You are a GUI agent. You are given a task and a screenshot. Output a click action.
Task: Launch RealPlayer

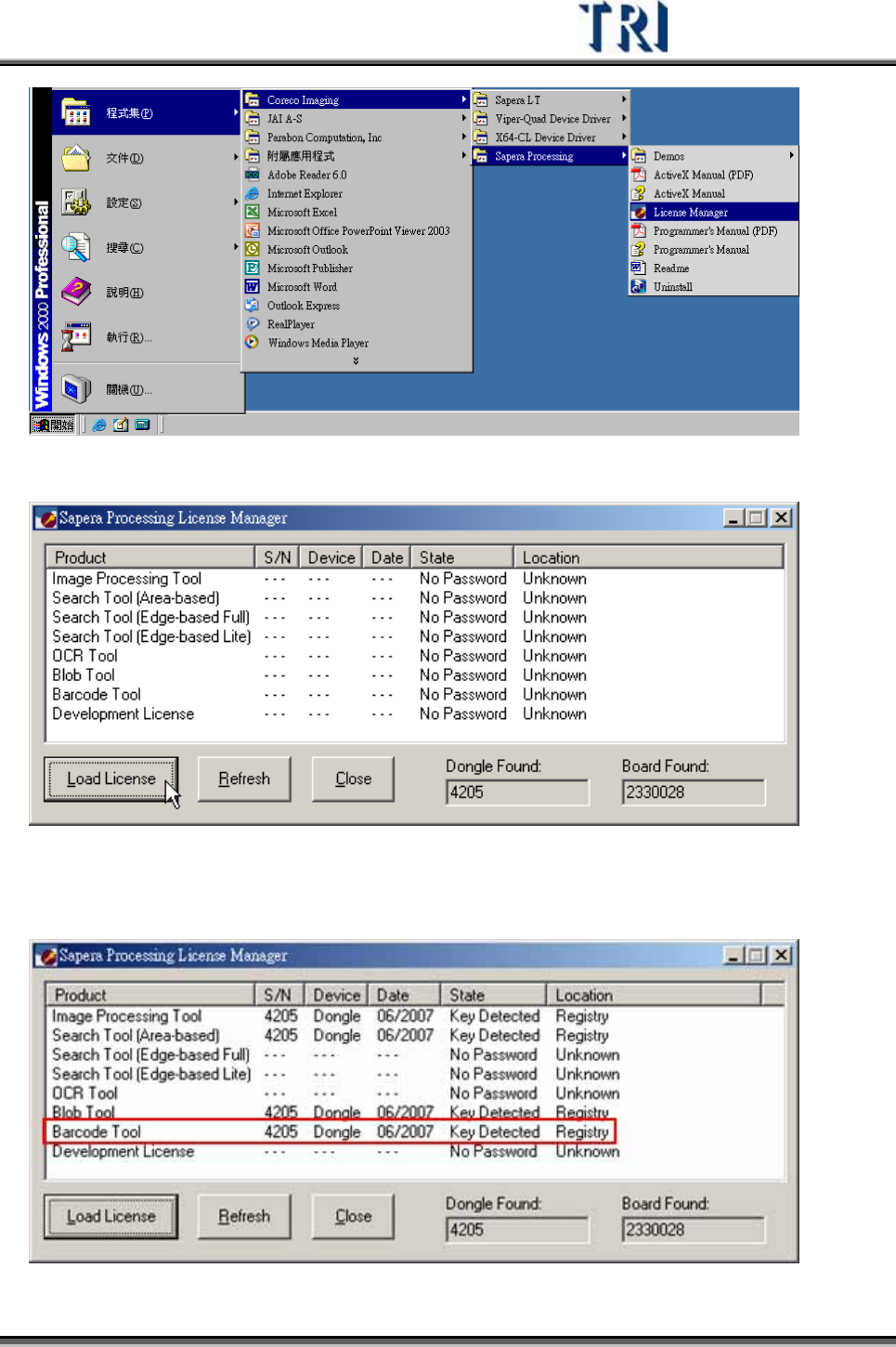(357, 323)
